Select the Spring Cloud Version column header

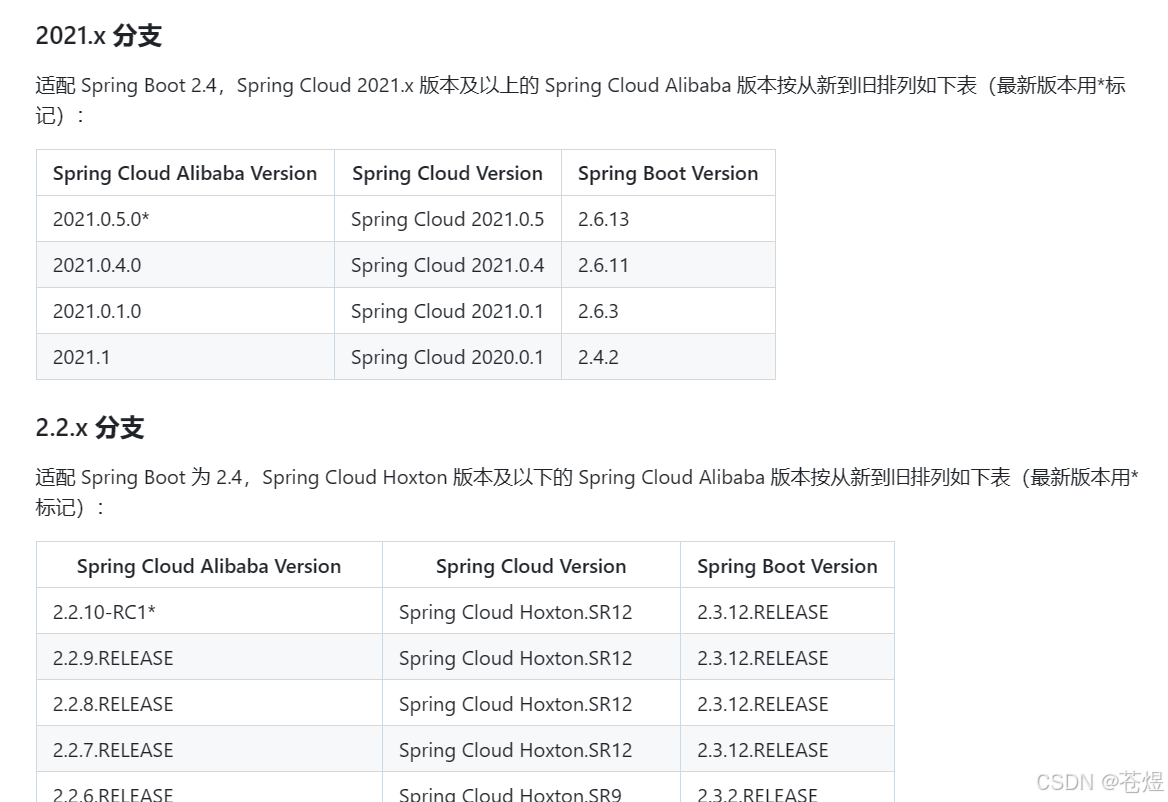click(x=446, y=173)
